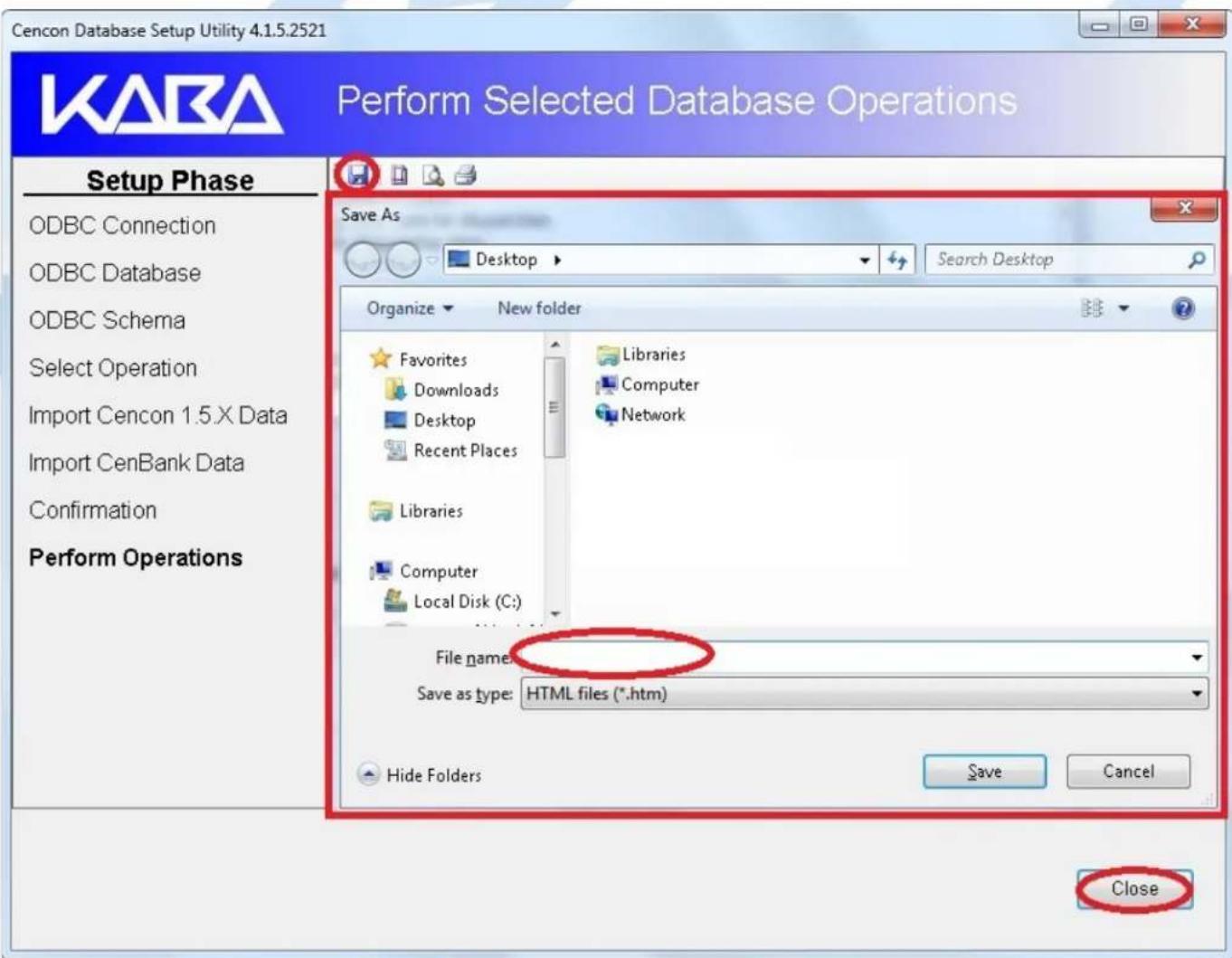The width and height of the screenshot is (1232, 958).
Task: Click the page setup toolbar icon
Action: point(399,175)
